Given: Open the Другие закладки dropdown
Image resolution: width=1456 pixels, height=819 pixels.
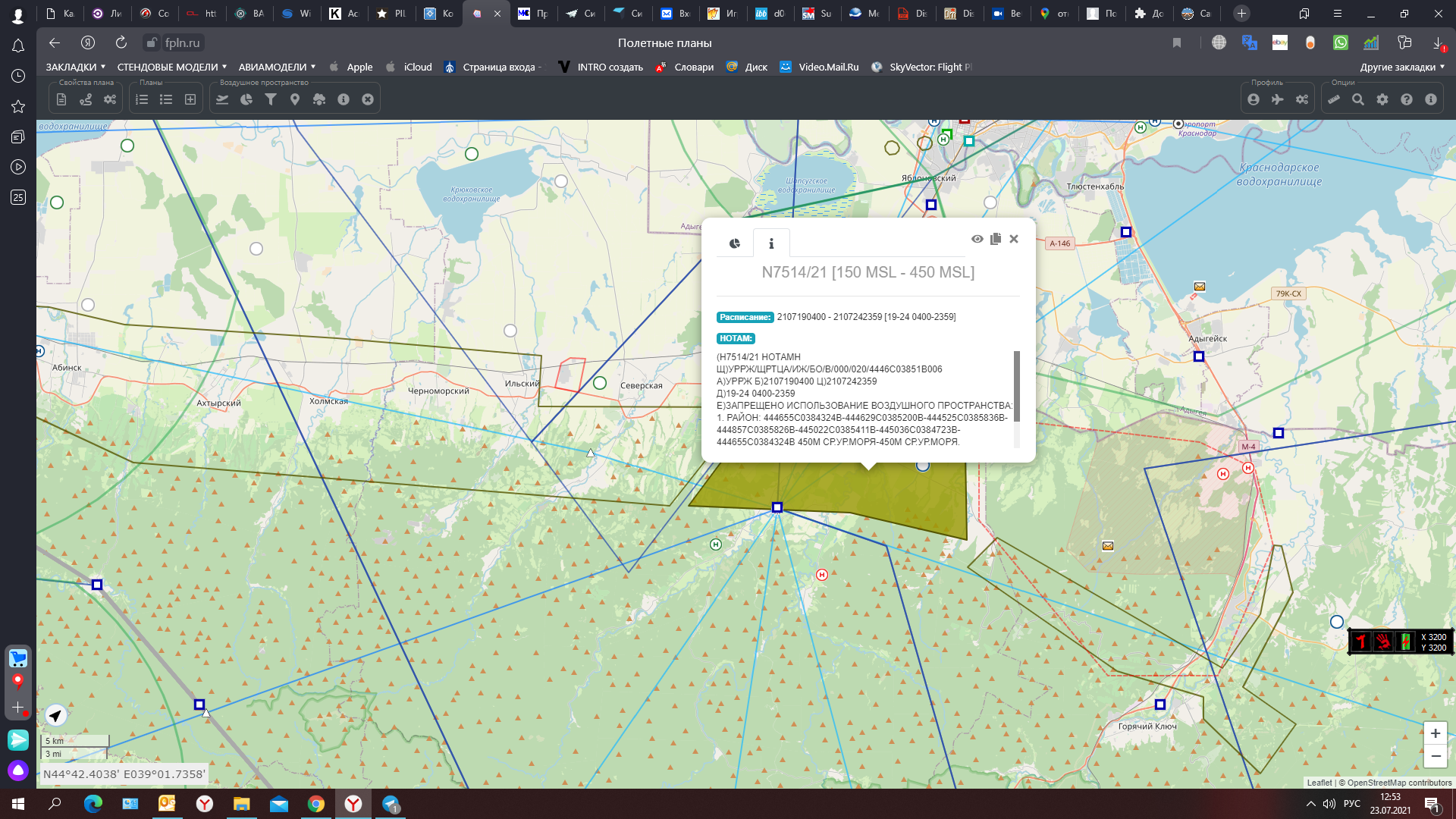Looking at the screenshot, I should [1402, 67].
